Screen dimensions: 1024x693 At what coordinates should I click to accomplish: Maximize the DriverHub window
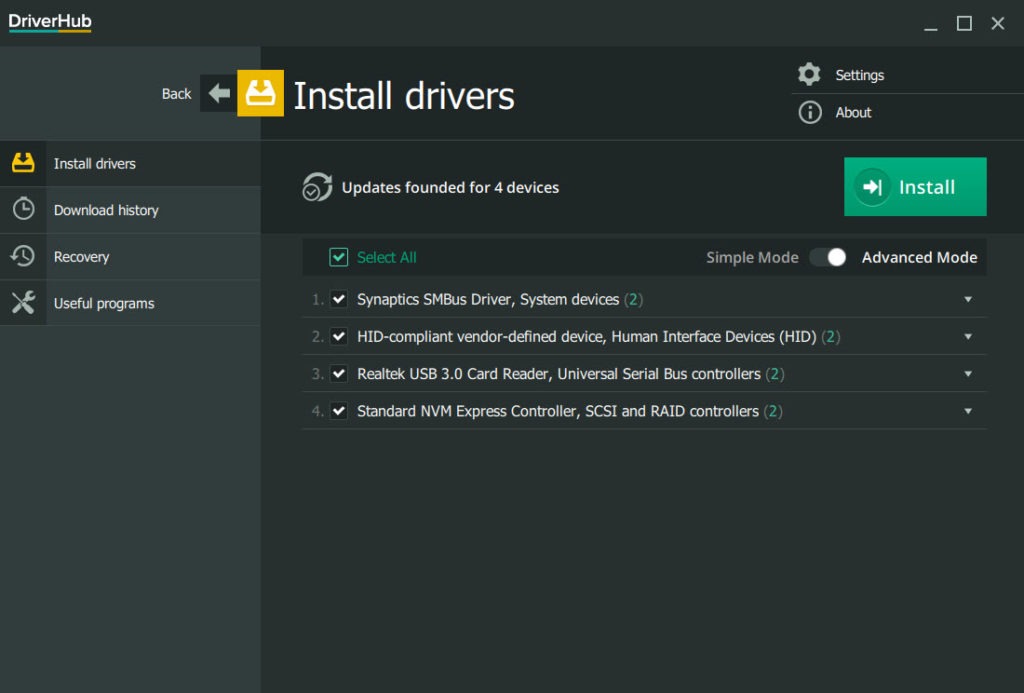click(x=964, y=24)
